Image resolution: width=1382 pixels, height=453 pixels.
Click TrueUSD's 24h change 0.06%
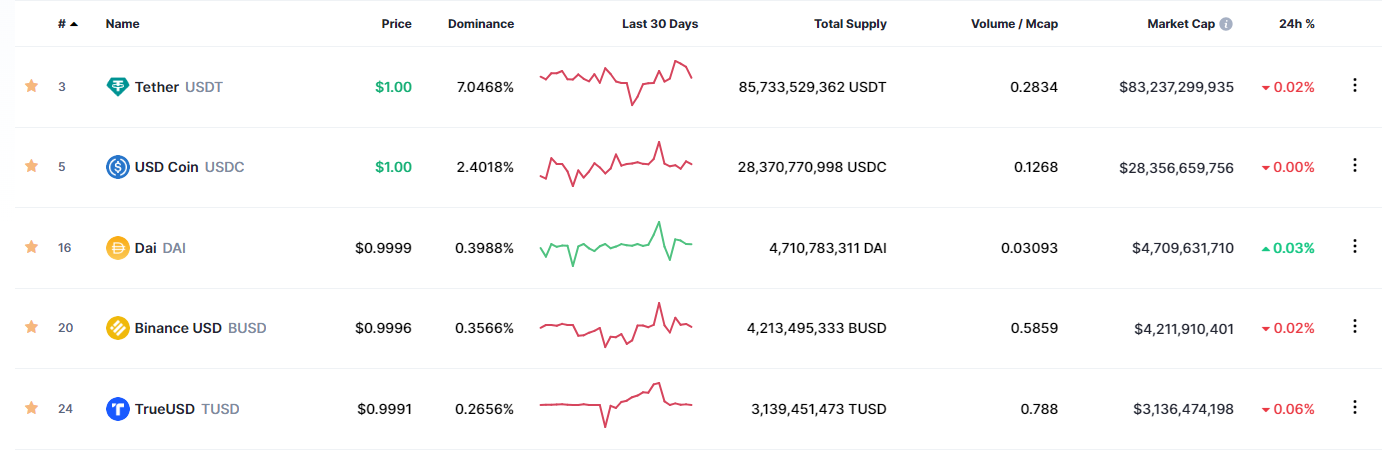coord(1288,408)
